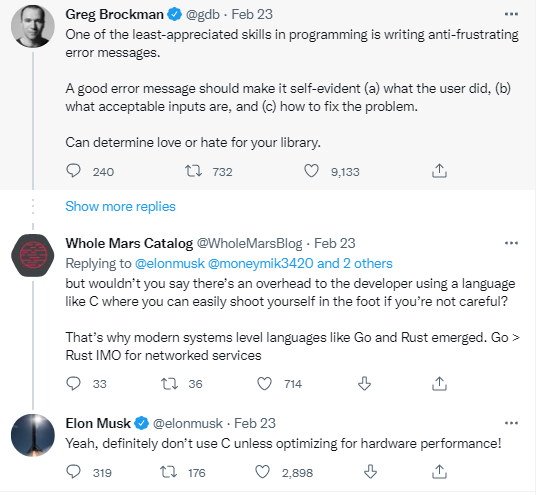Image resolution: width=539 pixels, height=495 pixels.
Task: Reply to Greg Brockman's tweet
Action: click(x=73, y=171)
